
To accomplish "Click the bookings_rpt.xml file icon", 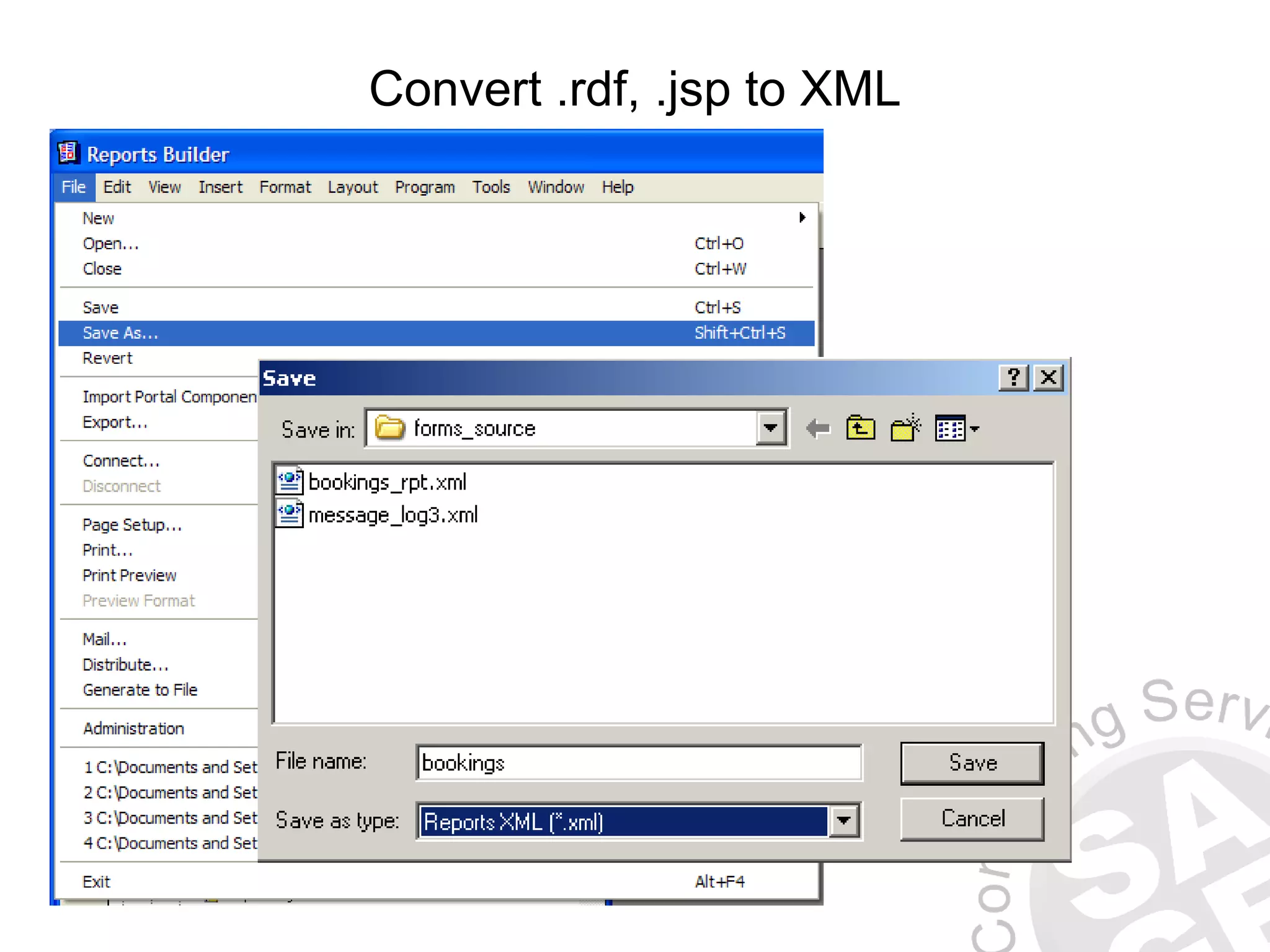I will (290, 482).
